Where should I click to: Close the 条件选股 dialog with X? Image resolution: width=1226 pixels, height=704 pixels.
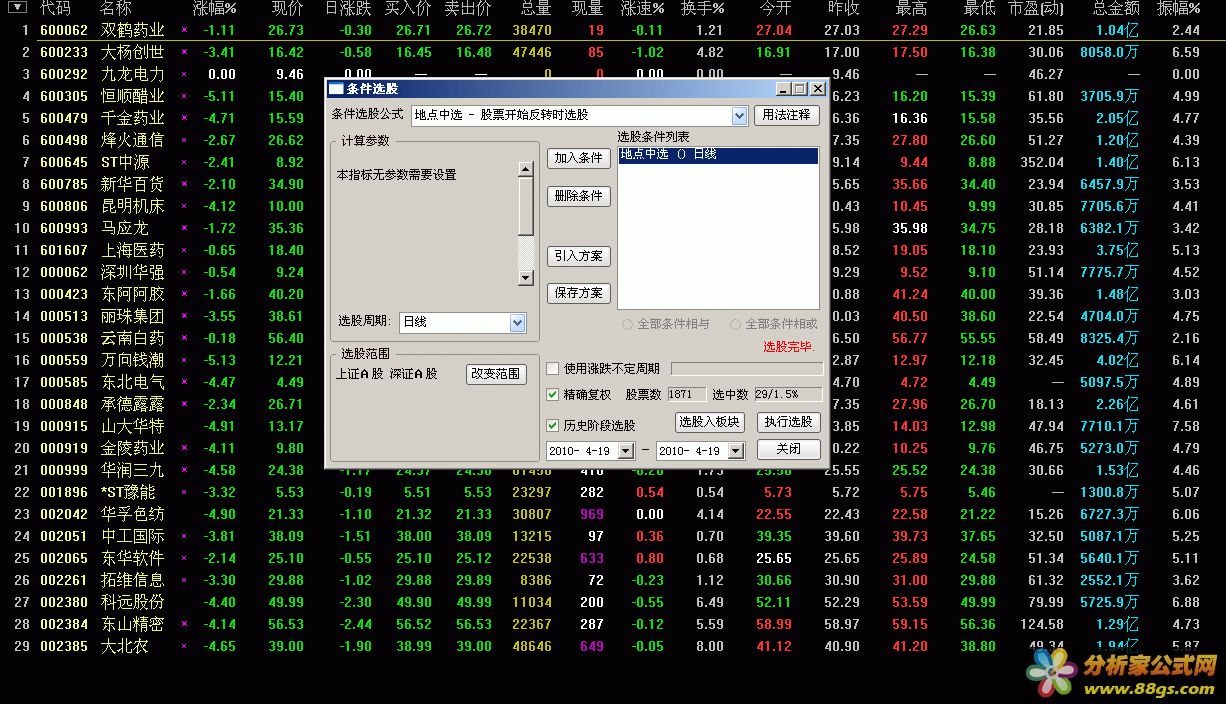[818, 89]
